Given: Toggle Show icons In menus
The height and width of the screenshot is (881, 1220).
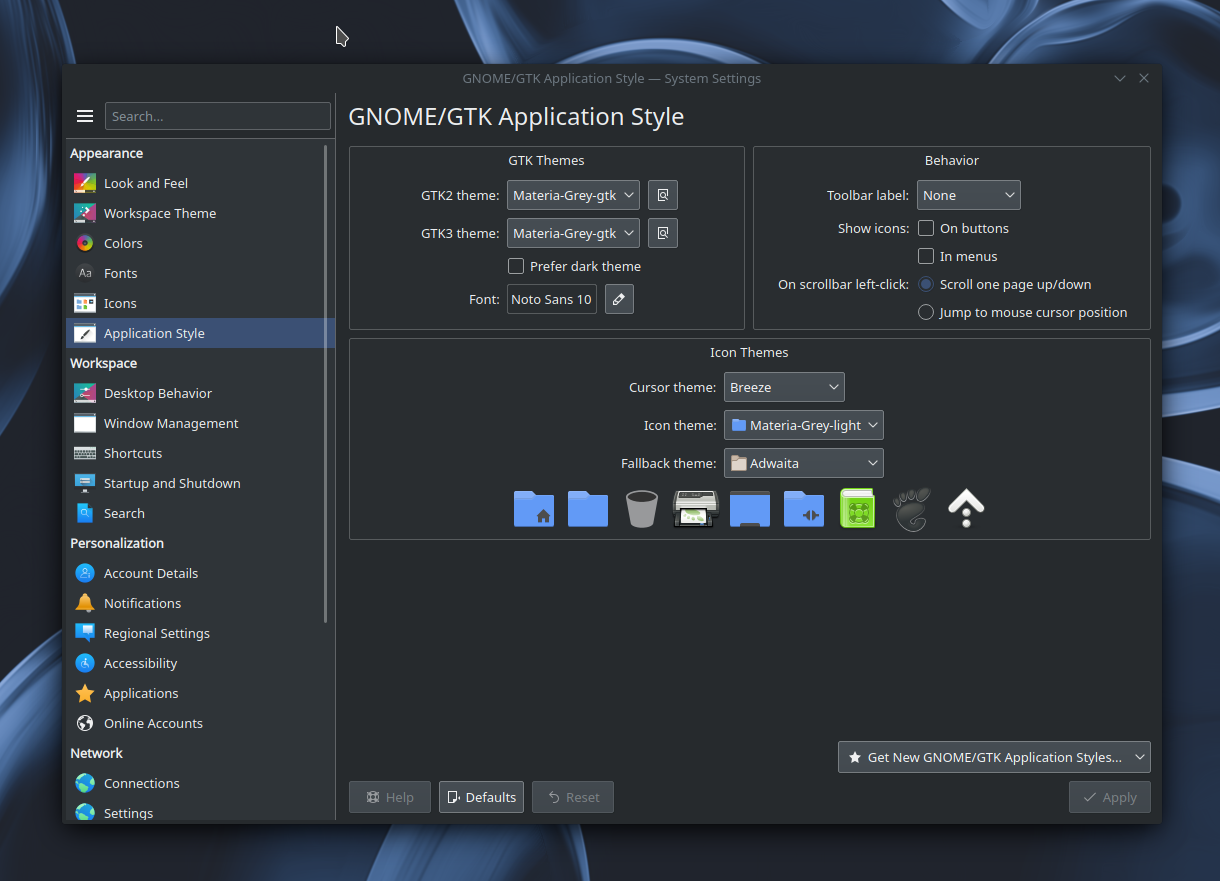Looking at the screenshot, I should [926, 256].
